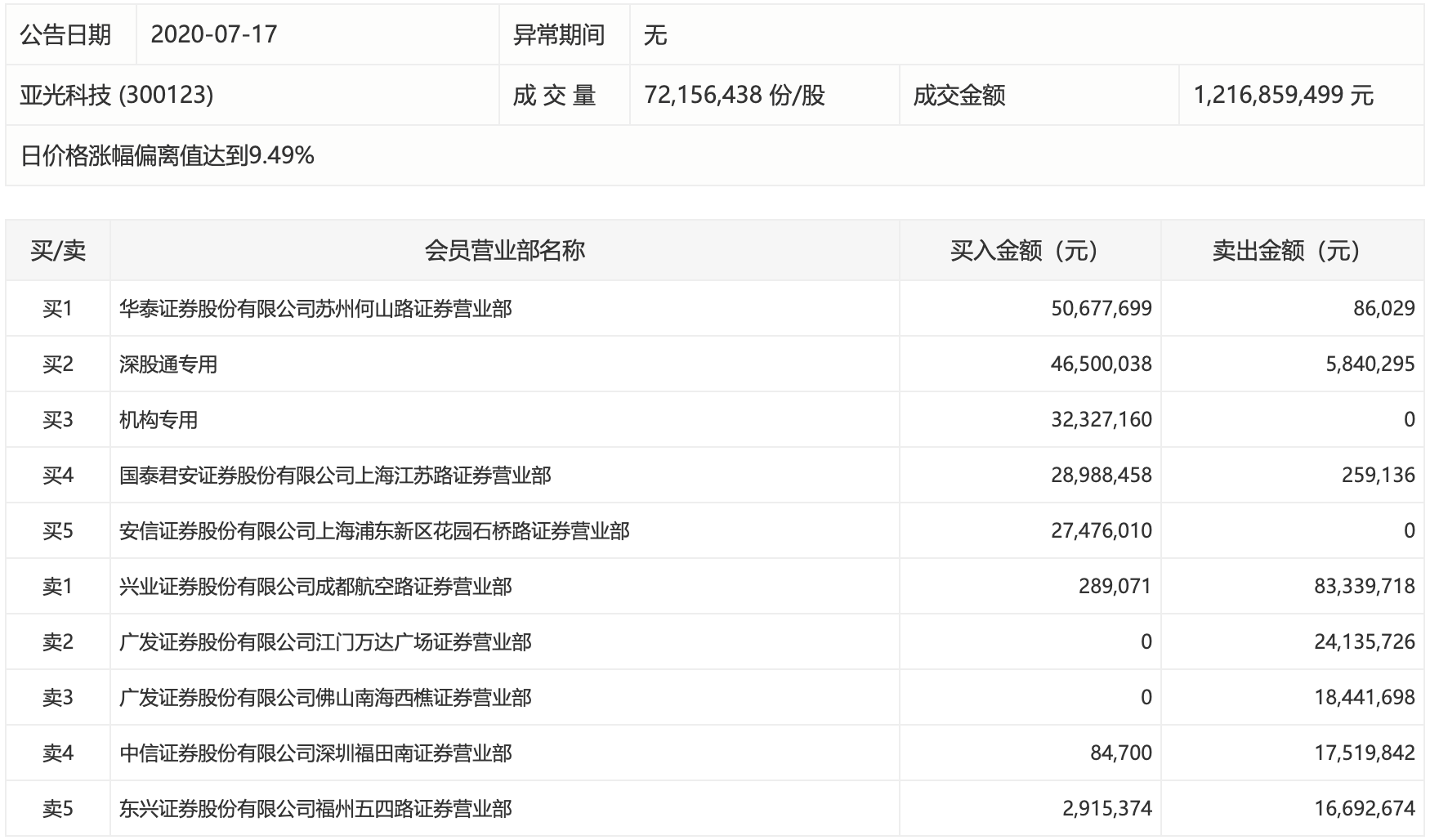This screenshot has height=840, width=1430.
Task: Click sell amount 5,840,295
Action: point(1370,364)
